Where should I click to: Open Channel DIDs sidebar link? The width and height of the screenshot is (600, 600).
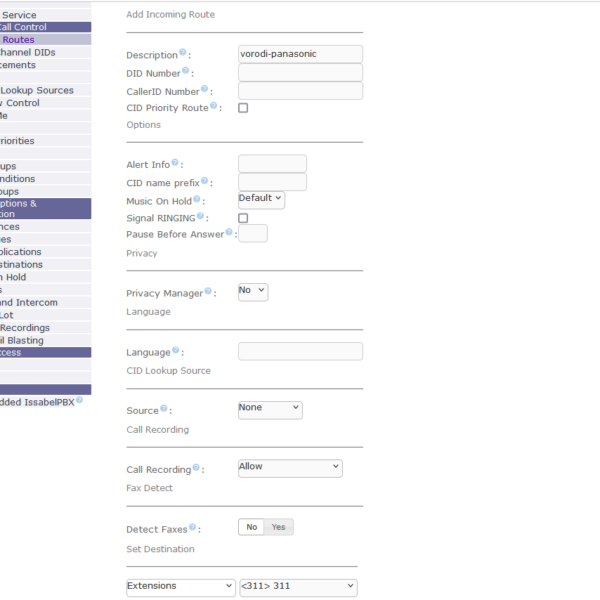pyautogui.click(x=27, y=52)
